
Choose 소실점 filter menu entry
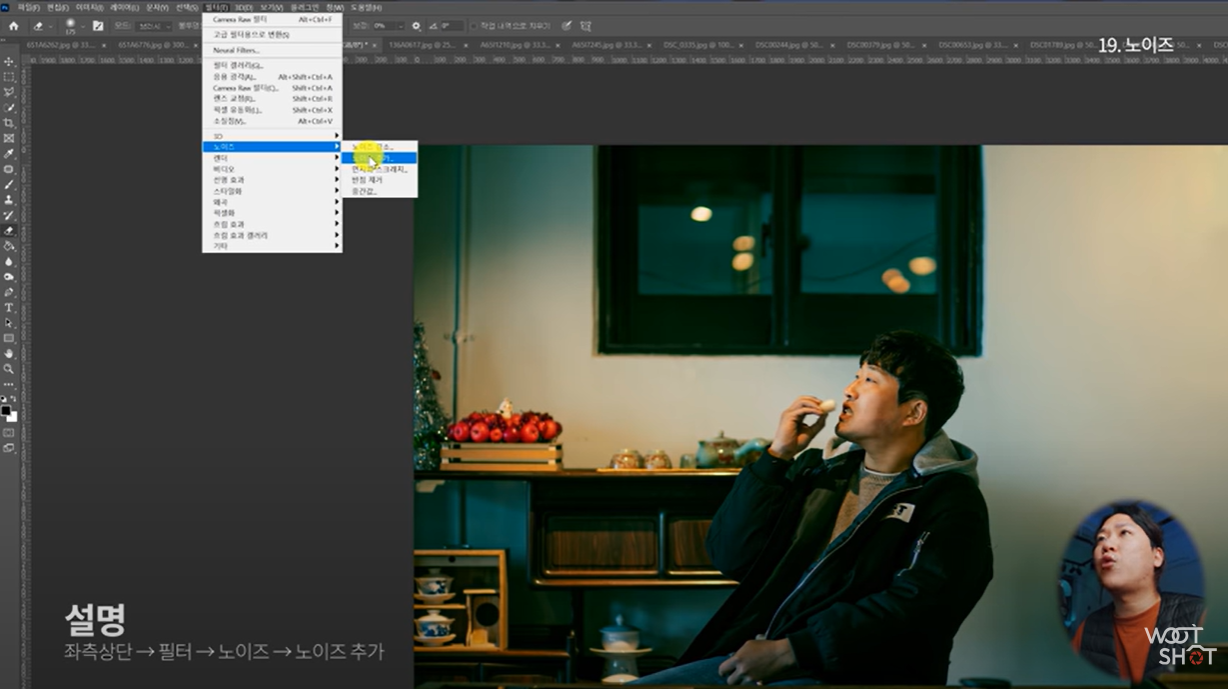tap(272, 121)
